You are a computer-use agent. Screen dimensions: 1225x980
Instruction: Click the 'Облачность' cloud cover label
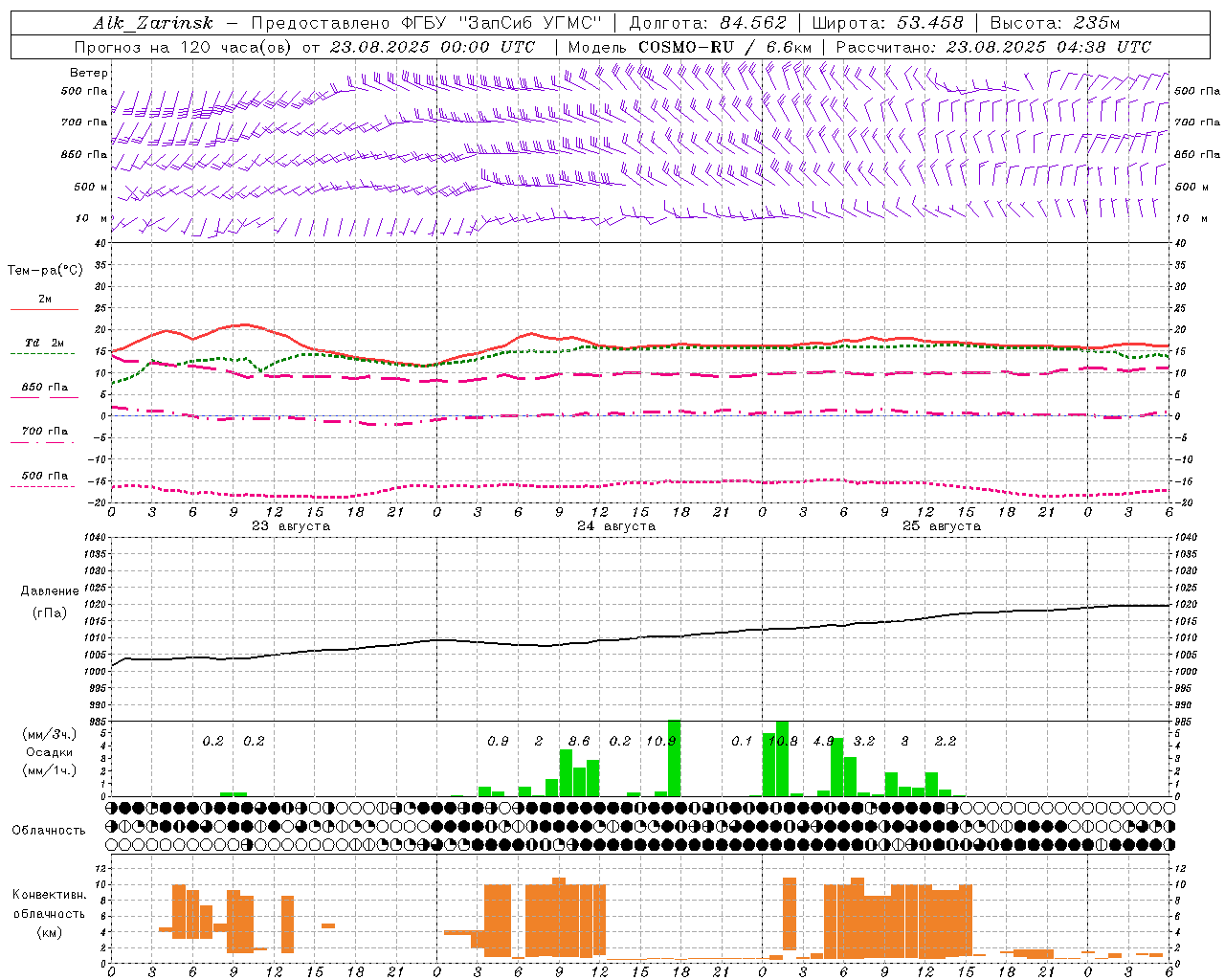point(49,831)
